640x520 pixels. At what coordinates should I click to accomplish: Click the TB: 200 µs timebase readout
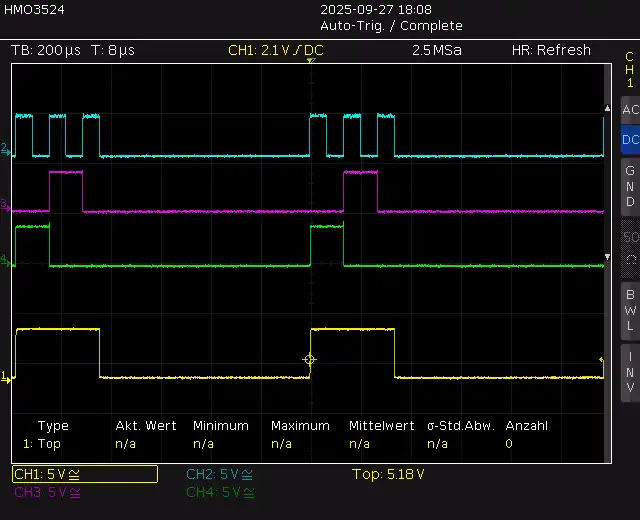point(47,50)
